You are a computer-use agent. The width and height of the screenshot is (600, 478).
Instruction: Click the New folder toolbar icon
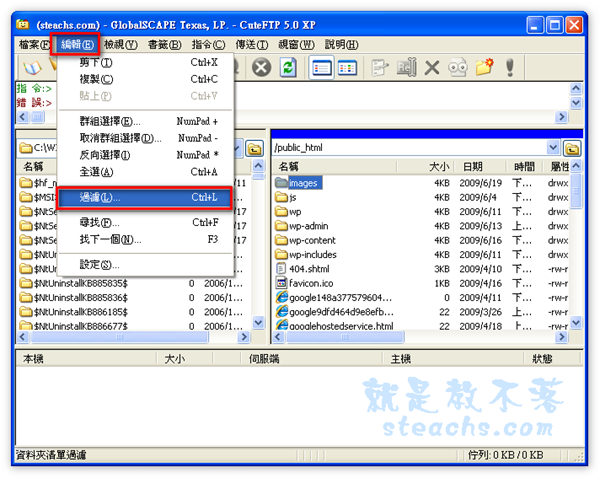484,67
